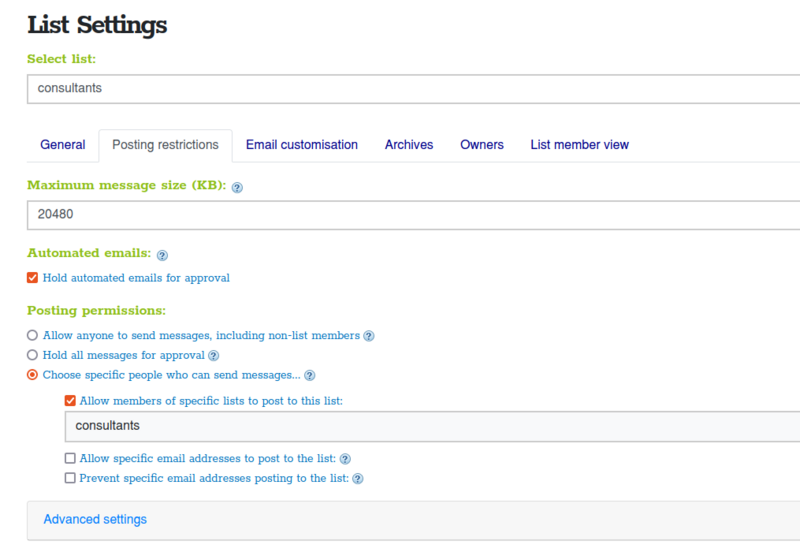This screenshot has width=800, height=552.
Task: Open the Email customisation tab
Action: click(x=302, y=145)
